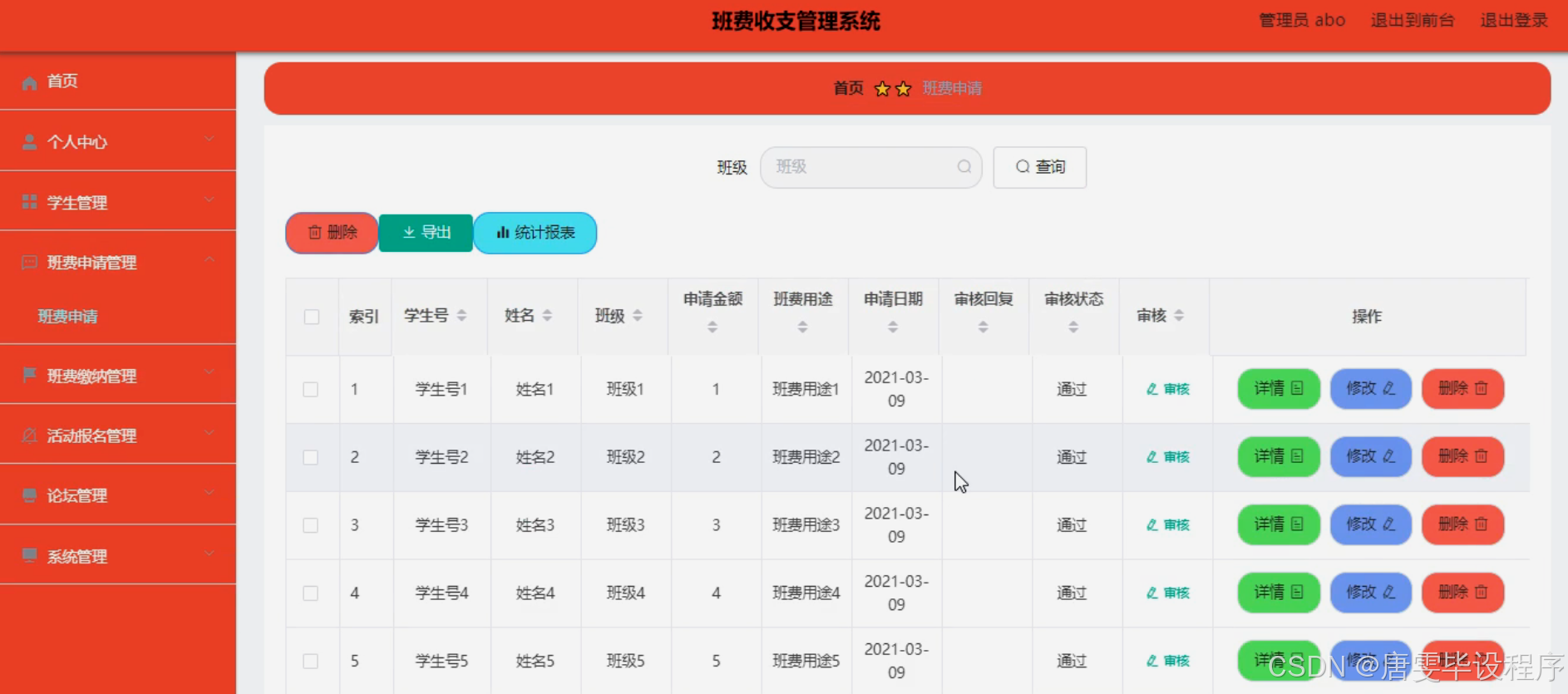
Task: Click the 班级 search input field
Action: pos(870,167)
